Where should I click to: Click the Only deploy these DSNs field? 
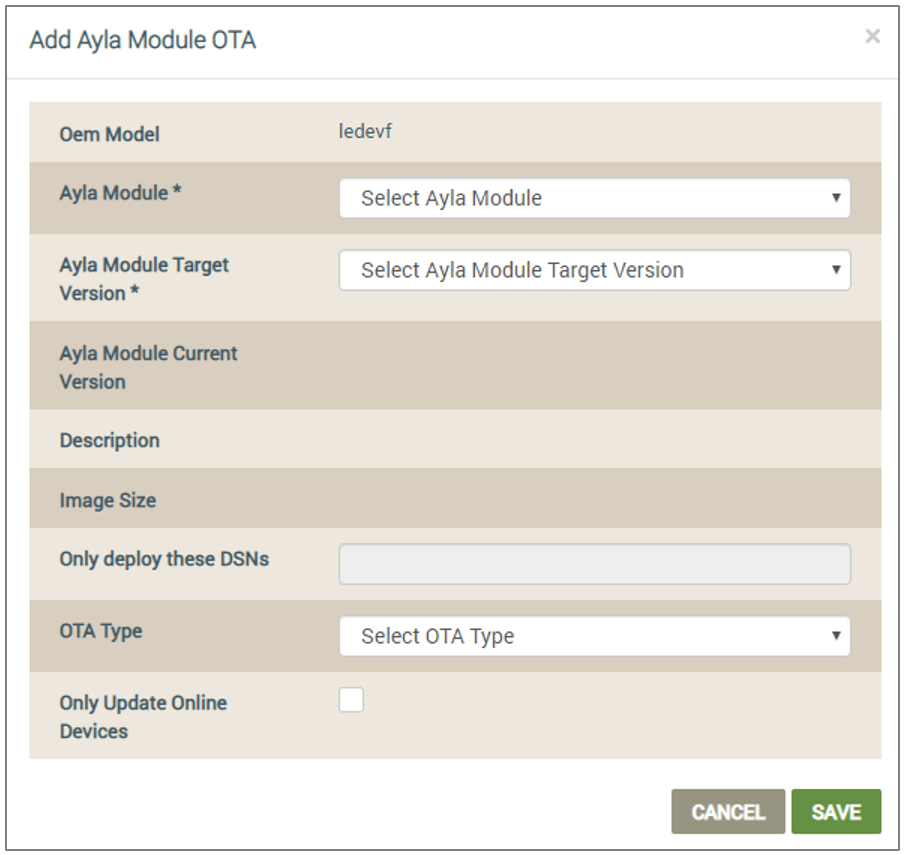click(x=594, y=563)
